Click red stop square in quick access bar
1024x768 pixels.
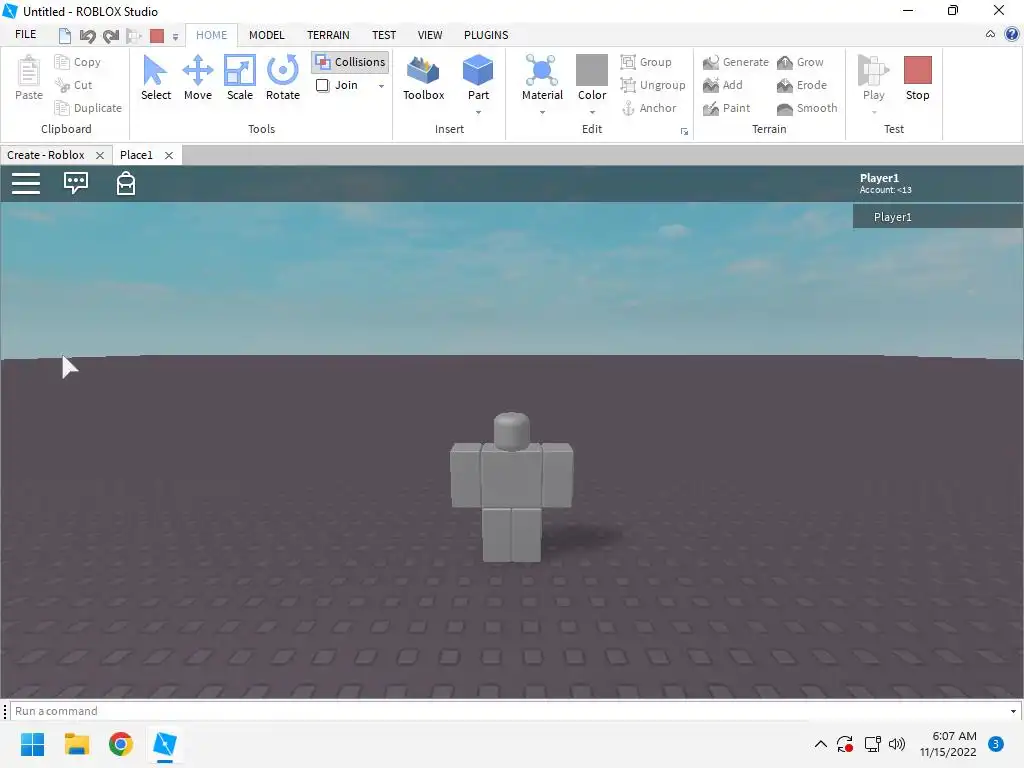157,36
